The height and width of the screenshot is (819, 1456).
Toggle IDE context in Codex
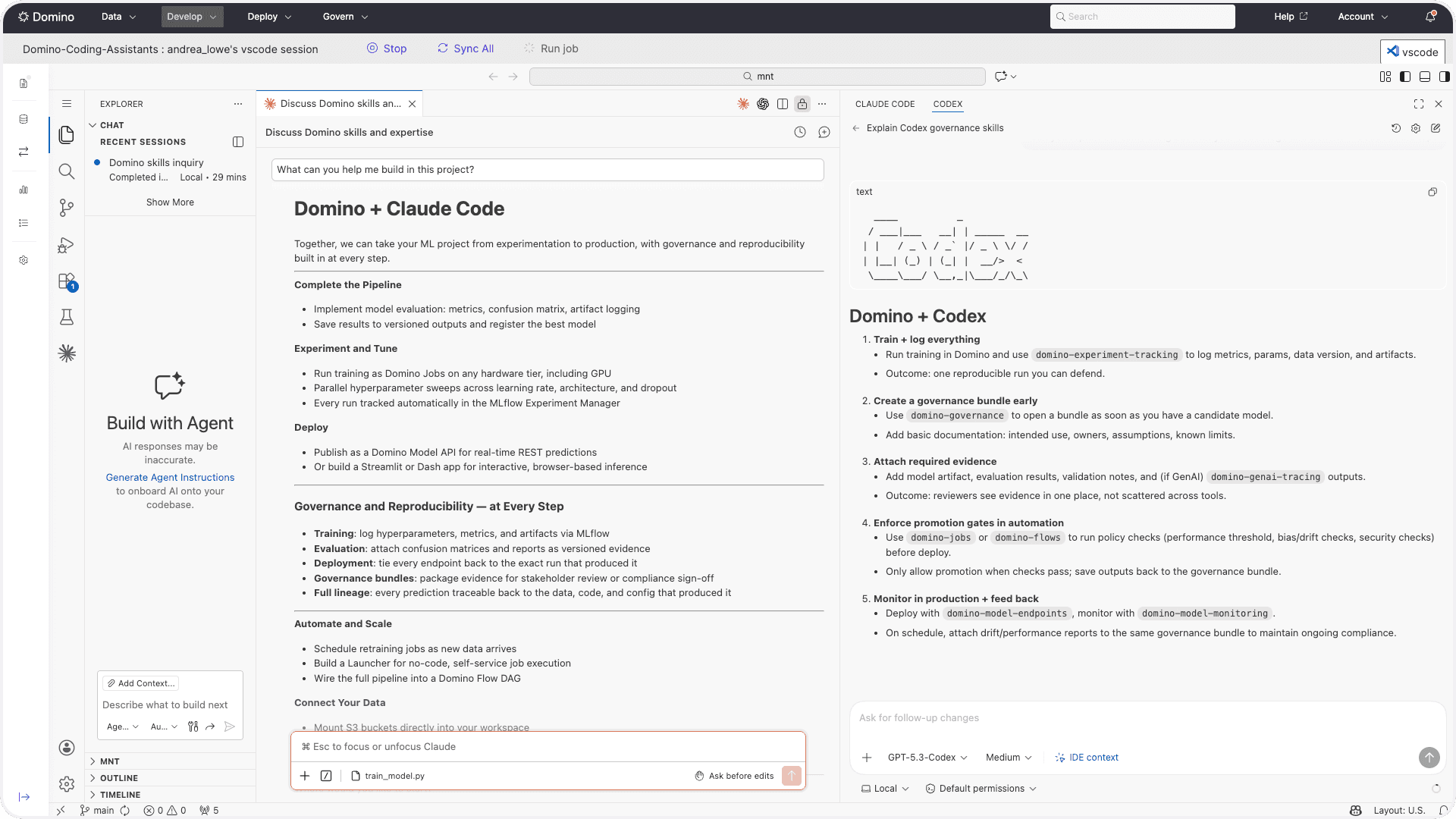1087,758
